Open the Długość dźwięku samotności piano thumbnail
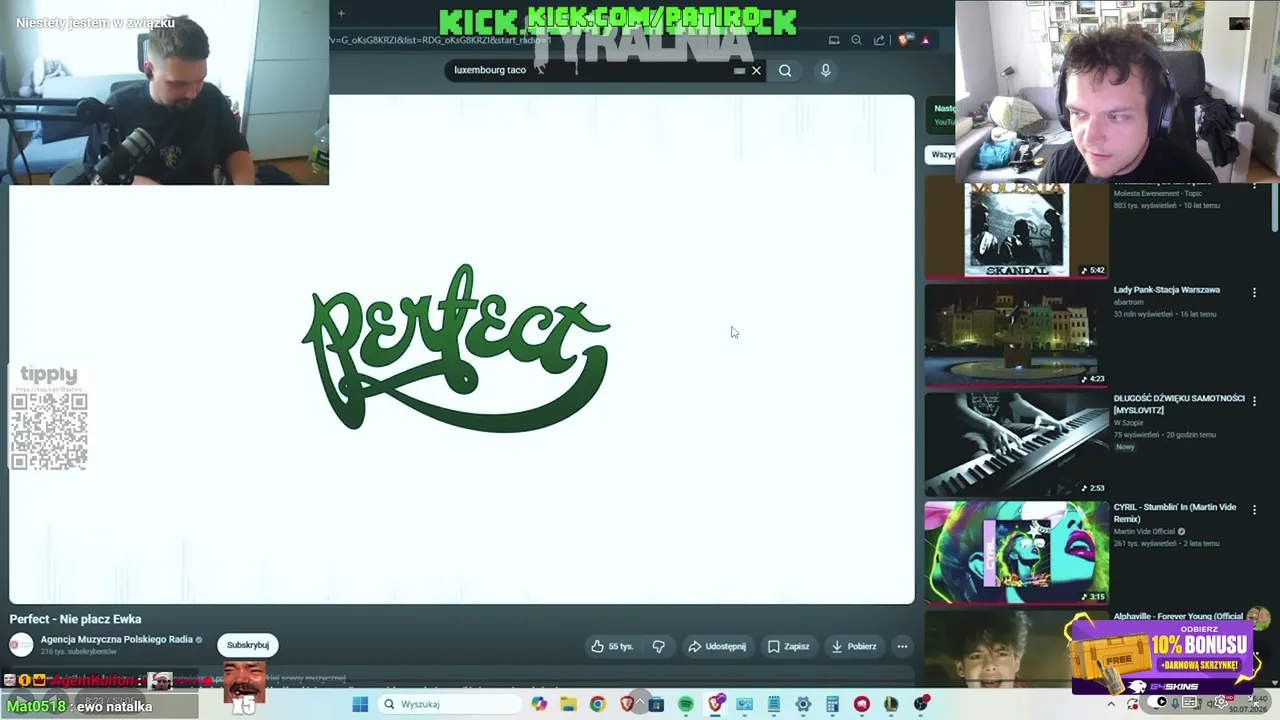The height and width of the screenshot is (720, 1280). (1016, 443)
